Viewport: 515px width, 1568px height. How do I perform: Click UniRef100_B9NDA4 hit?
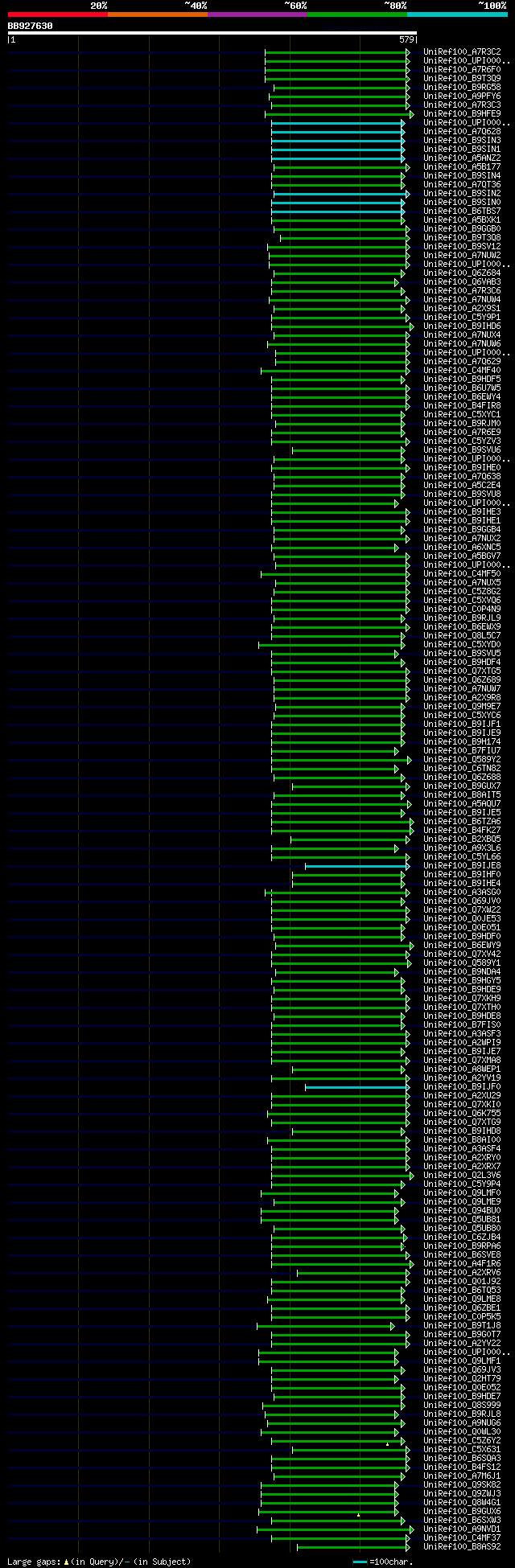[x=462, y=972]
